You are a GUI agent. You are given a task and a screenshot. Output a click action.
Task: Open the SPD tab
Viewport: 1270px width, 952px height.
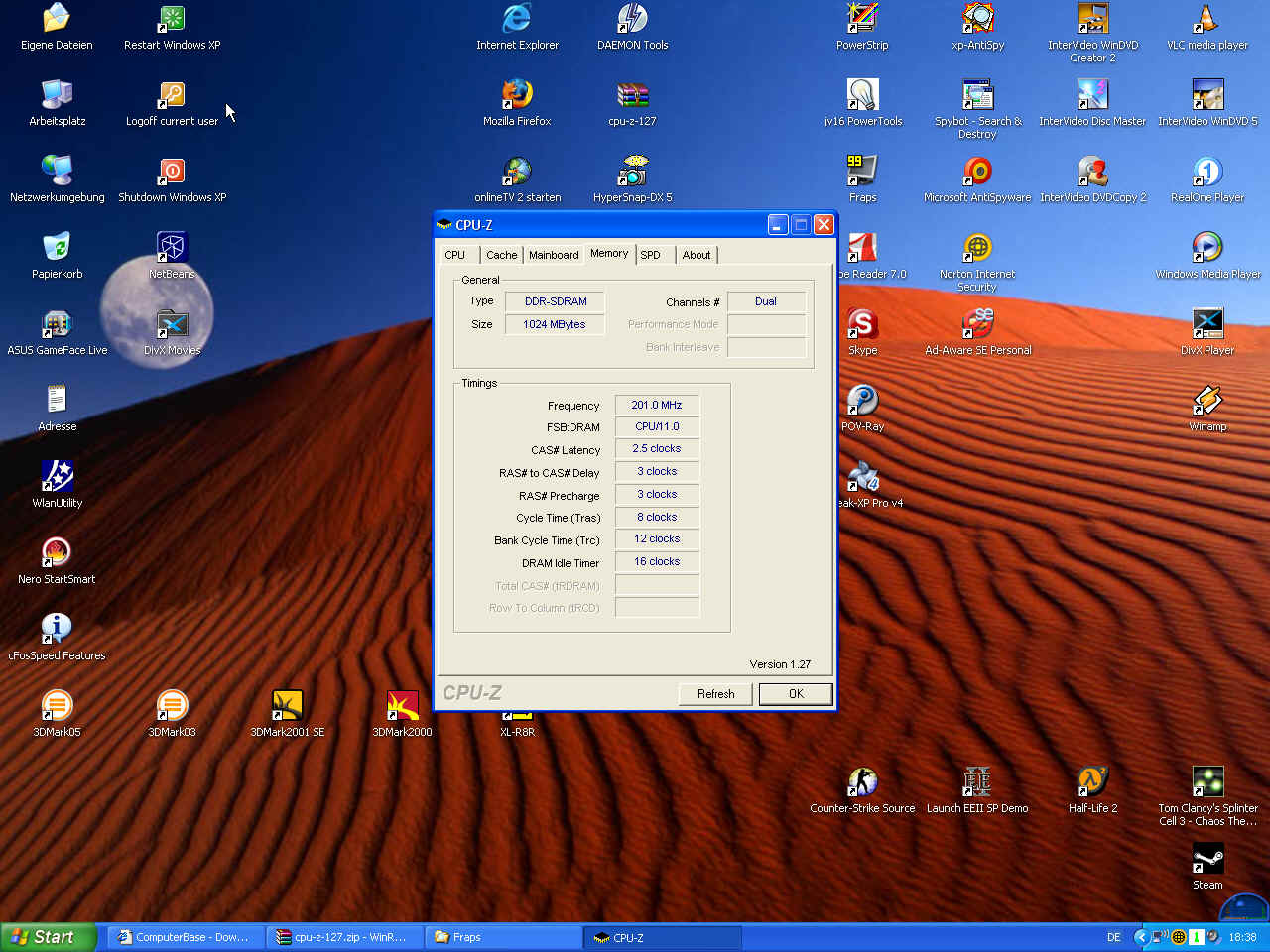651,255
